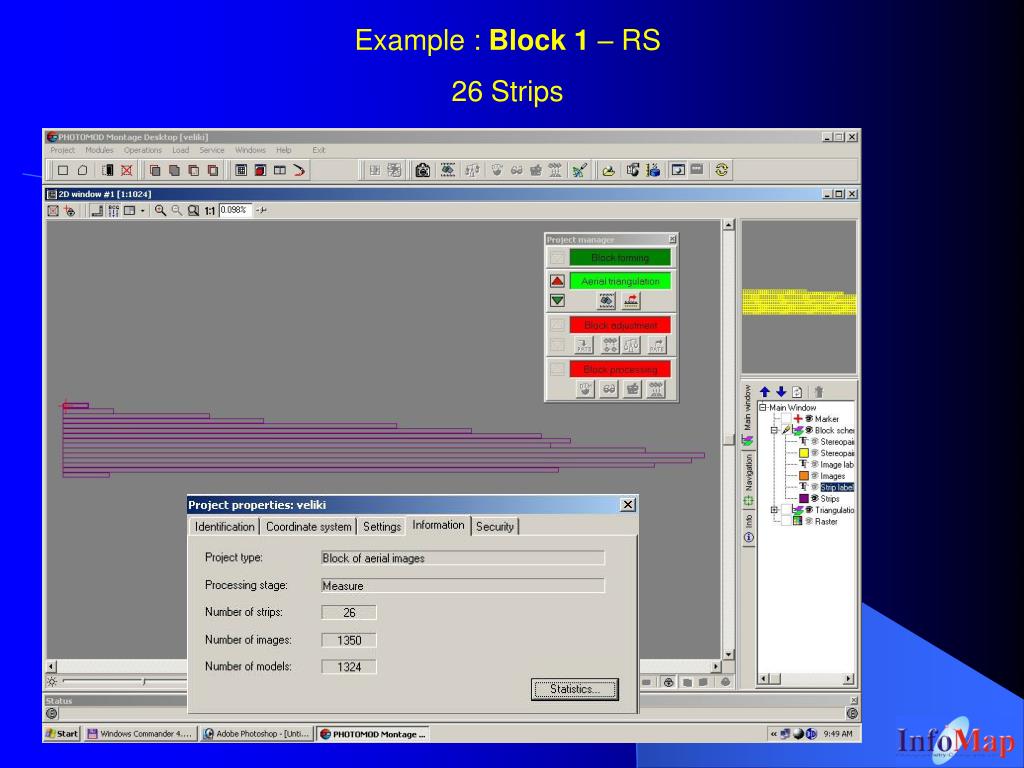Click the fit-to-window magnifier icon
The width and height of the screenshot is (1024, 768).
tap(193, 210)
